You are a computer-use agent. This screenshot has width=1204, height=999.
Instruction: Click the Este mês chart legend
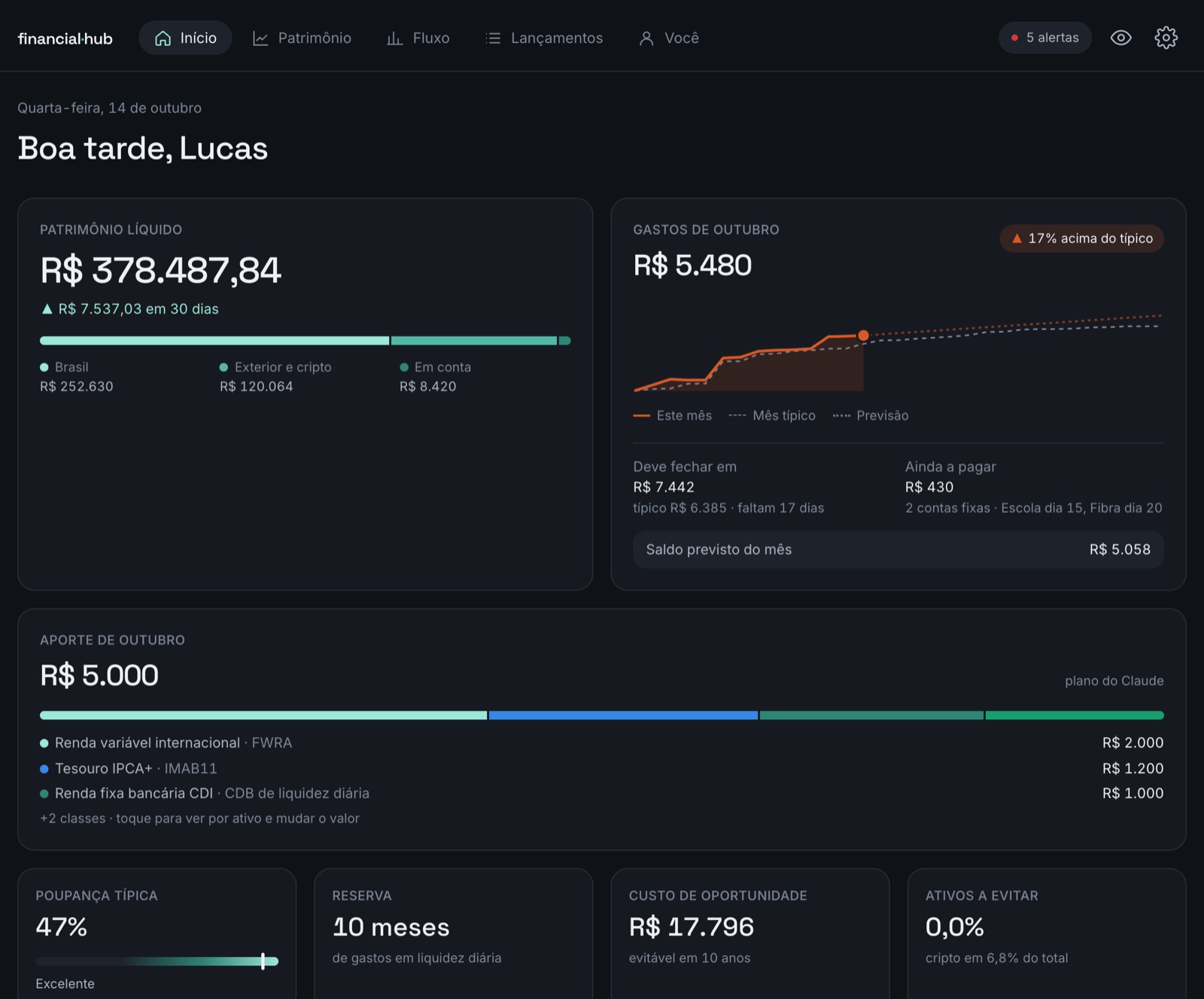(x=673, y=415)
